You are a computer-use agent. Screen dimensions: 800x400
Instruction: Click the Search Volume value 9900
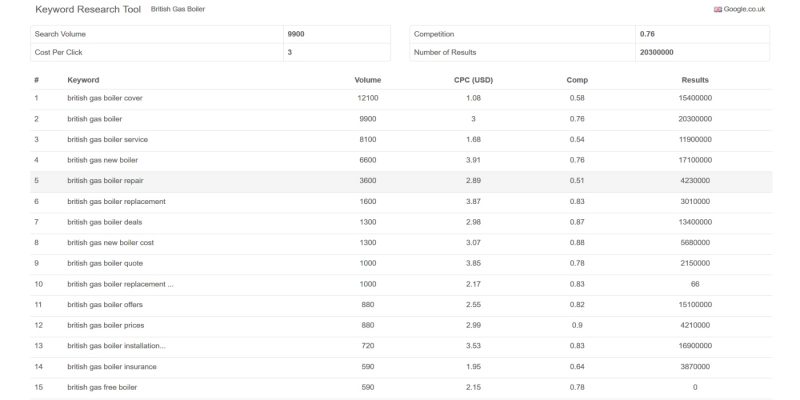click(x=297, y=34)
